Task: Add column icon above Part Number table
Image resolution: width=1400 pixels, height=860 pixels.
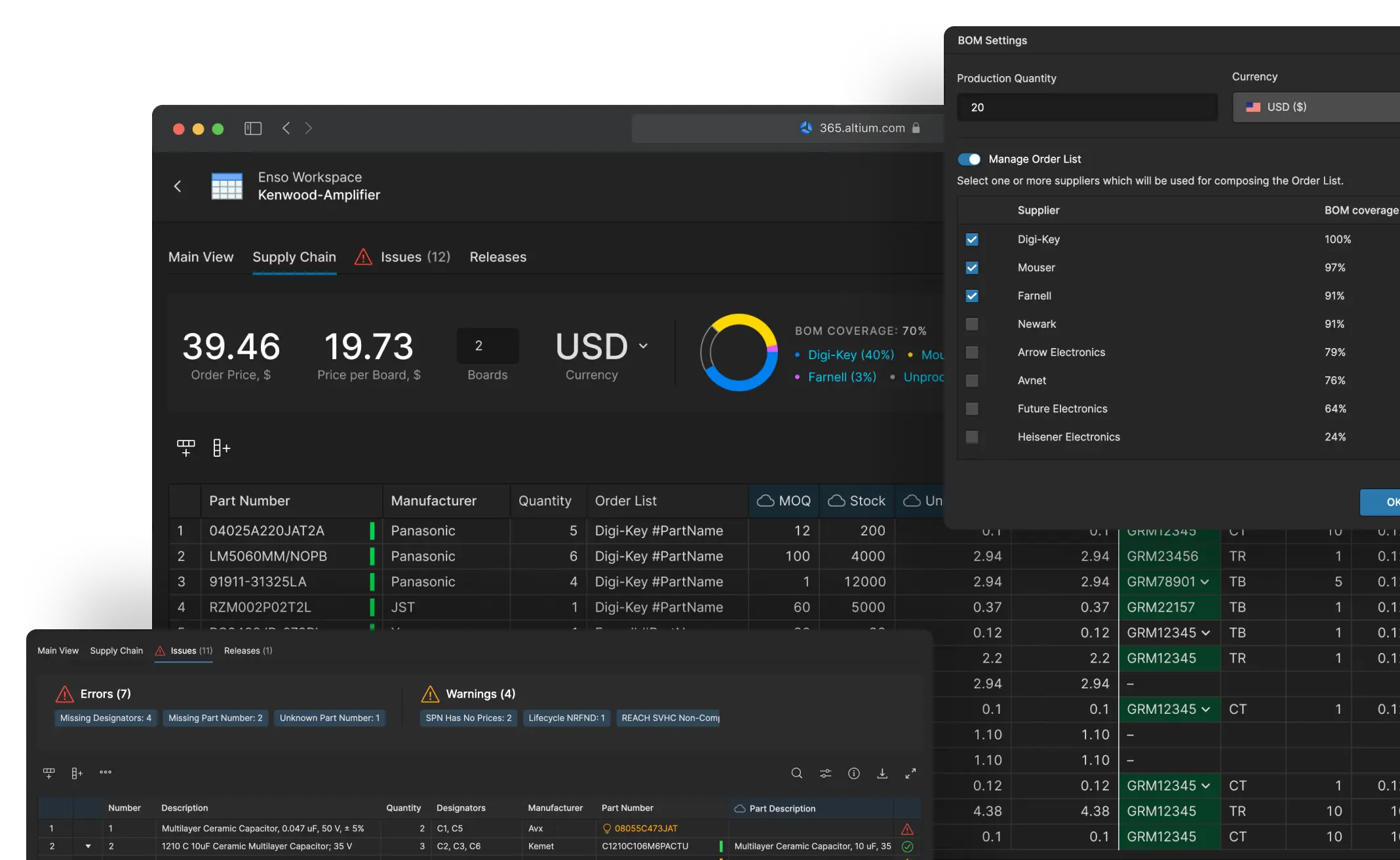Action: point(222,448)
